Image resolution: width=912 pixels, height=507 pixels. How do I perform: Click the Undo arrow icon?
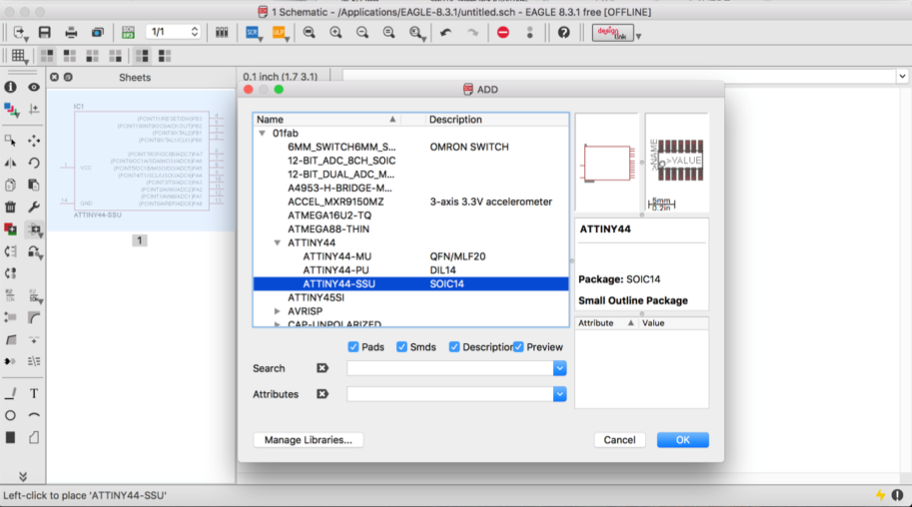(x=446, y=33)
